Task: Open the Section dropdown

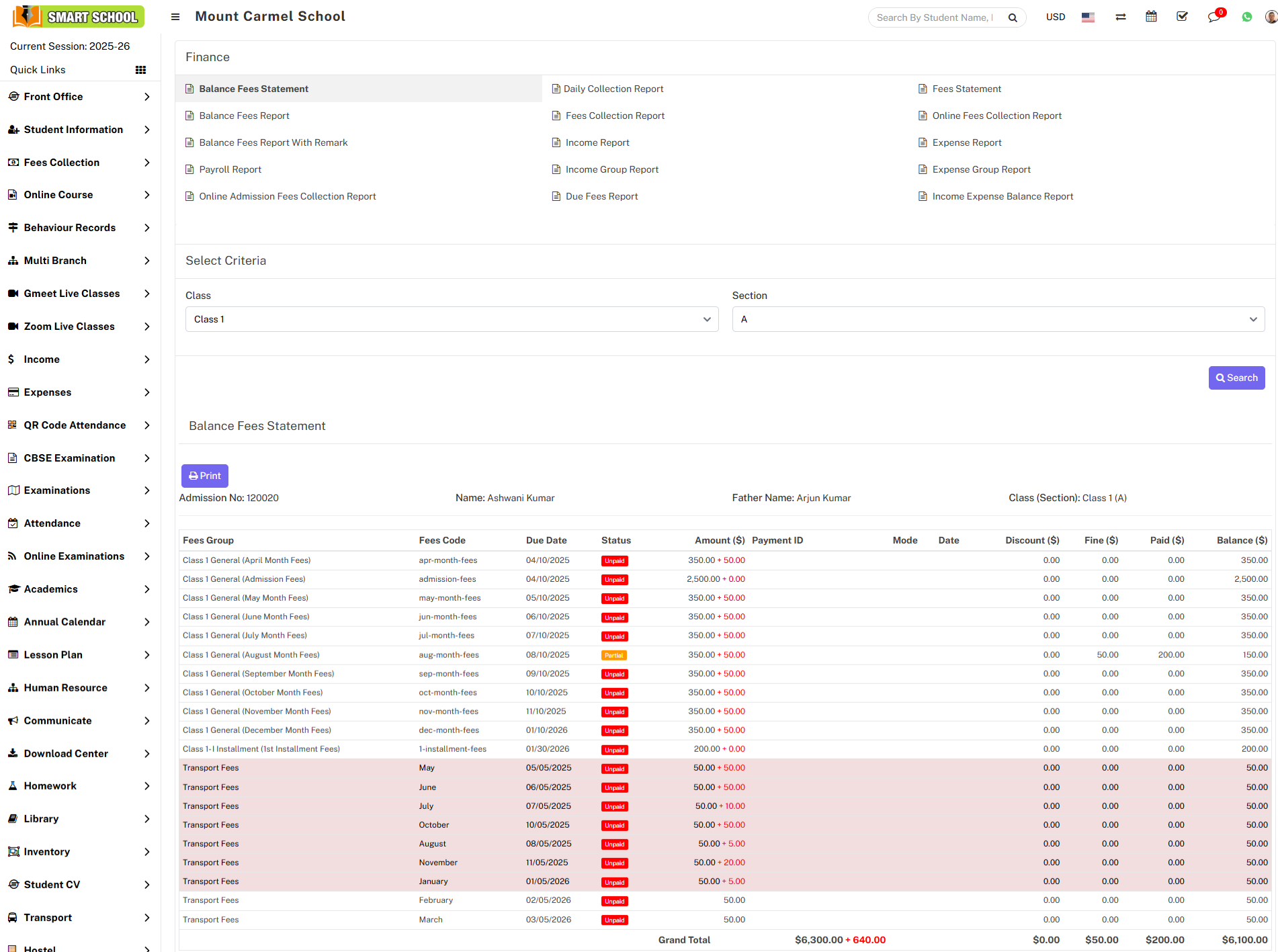Action: point(998,319)
